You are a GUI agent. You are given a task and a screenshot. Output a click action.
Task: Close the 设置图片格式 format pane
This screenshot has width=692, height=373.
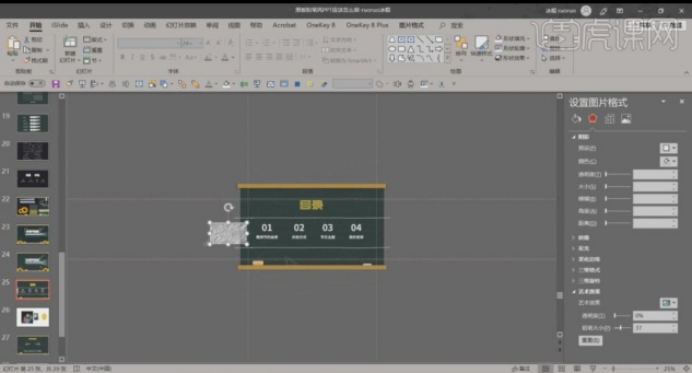(681, 102)
